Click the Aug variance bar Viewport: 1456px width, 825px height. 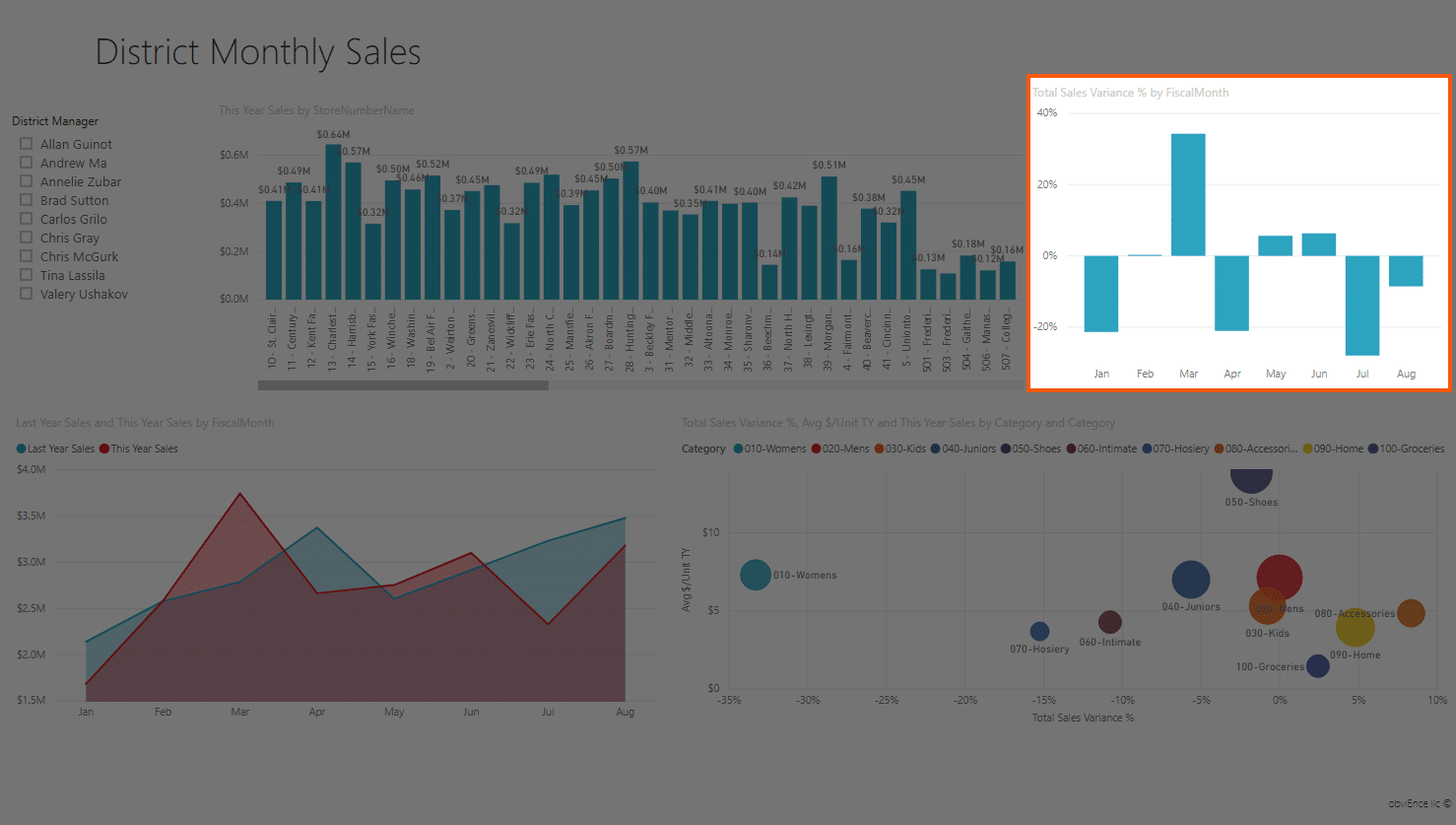click(x=1406, y=271)
